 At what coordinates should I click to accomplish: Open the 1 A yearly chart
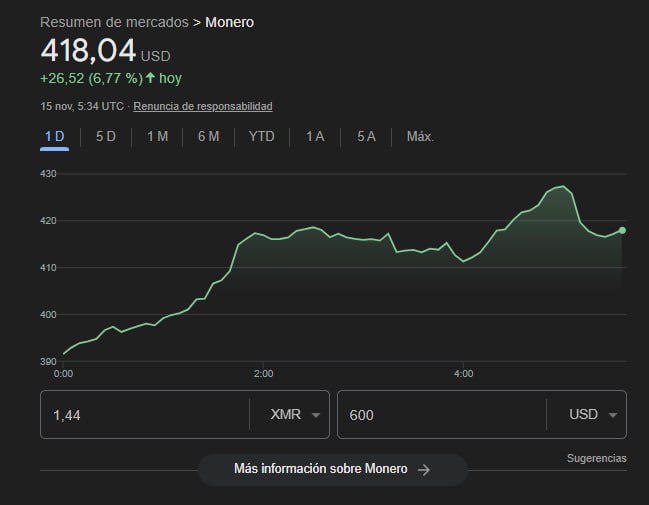315,137
